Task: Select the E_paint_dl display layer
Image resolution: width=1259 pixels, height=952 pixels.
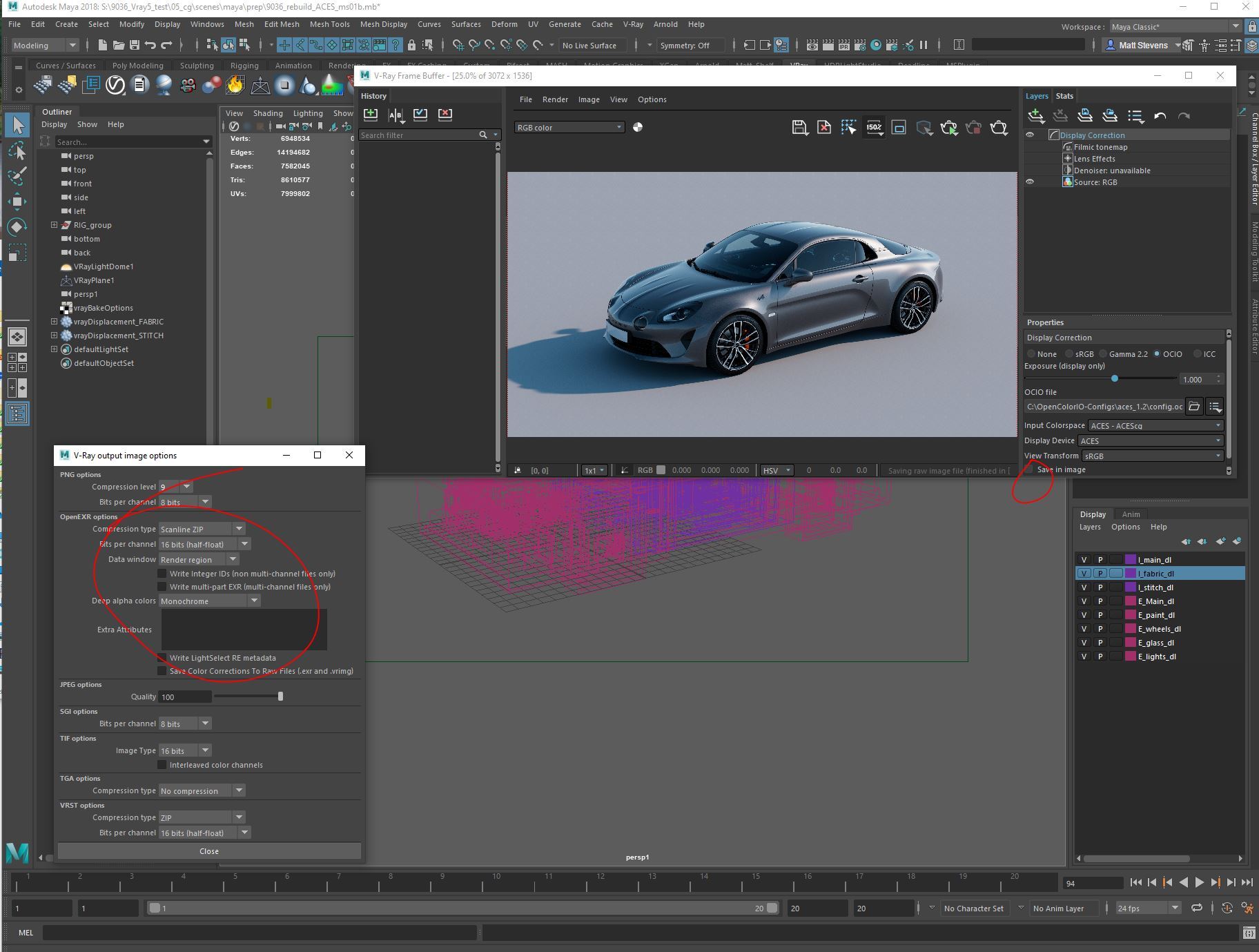Action: click(x=1160, y=615)
